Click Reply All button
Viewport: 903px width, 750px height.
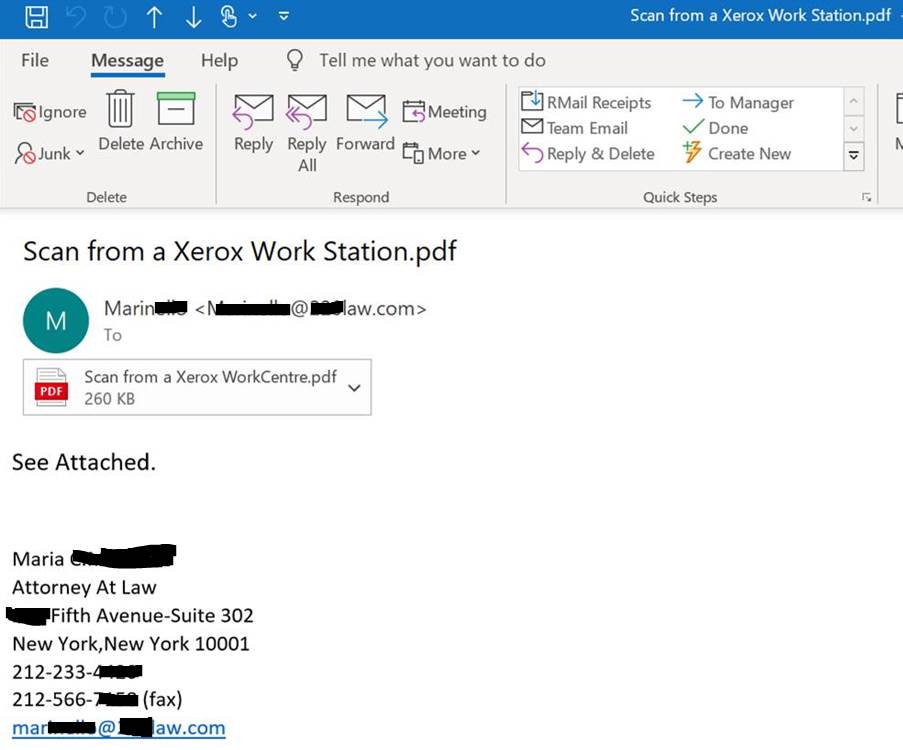pyautogui.click(x=307, y=132)
